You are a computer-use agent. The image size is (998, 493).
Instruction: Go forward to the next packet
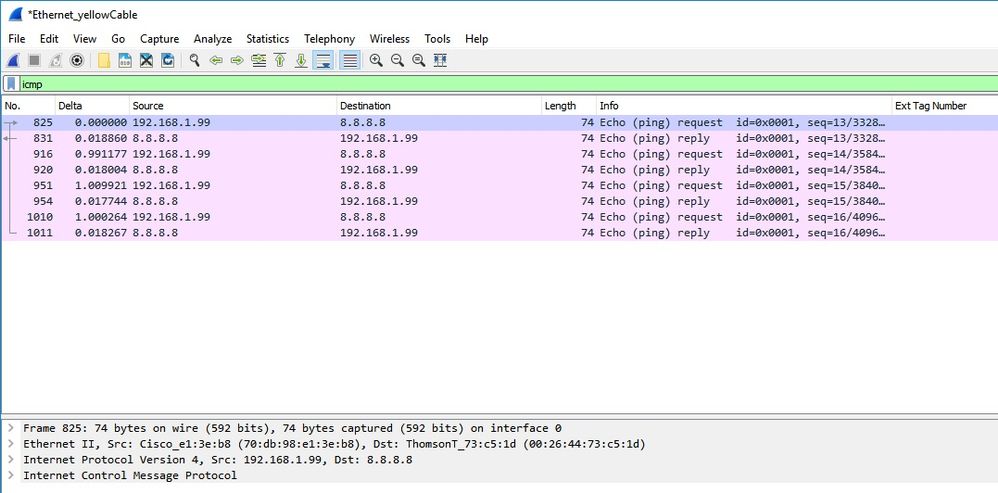pyautogui.click(x=237, y=60)
